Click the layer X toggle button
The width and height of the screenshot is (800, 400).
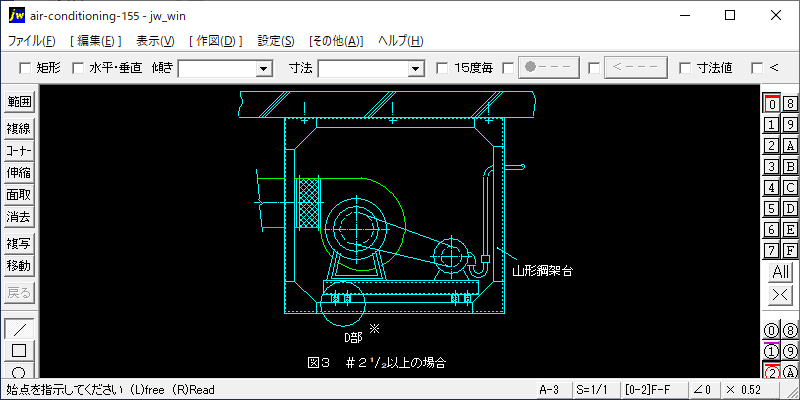click(781, 295)
